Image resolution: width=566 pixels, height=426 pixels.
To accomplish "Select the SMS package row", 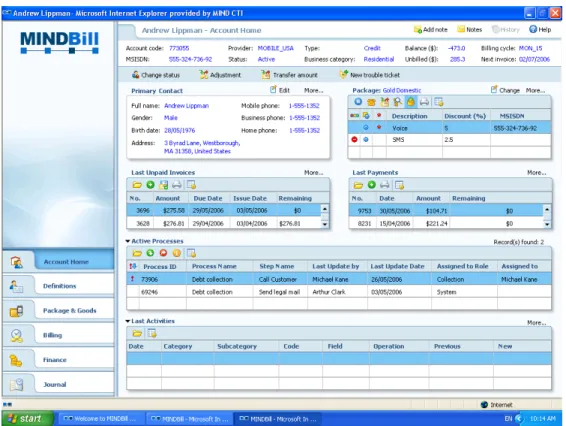I will [449, 140].
